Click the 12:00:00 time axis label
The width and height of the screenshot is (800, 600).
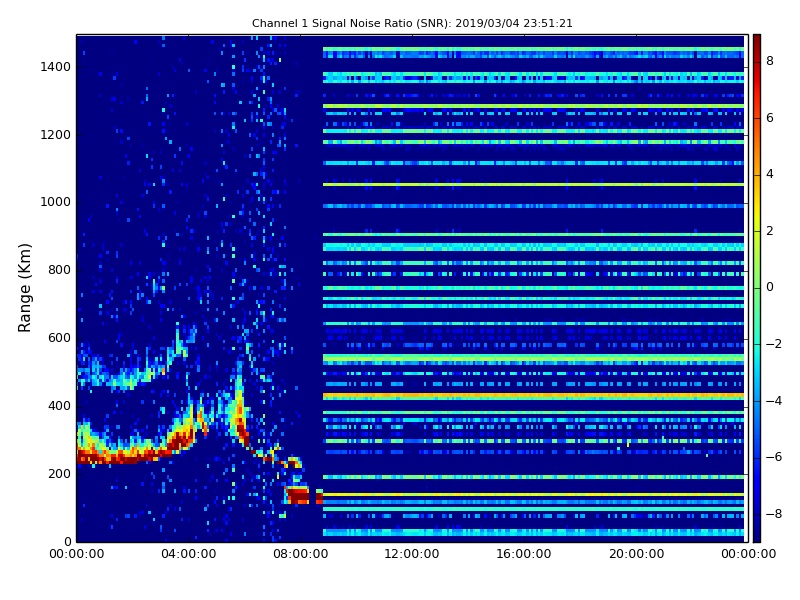(x=412, y=554)
